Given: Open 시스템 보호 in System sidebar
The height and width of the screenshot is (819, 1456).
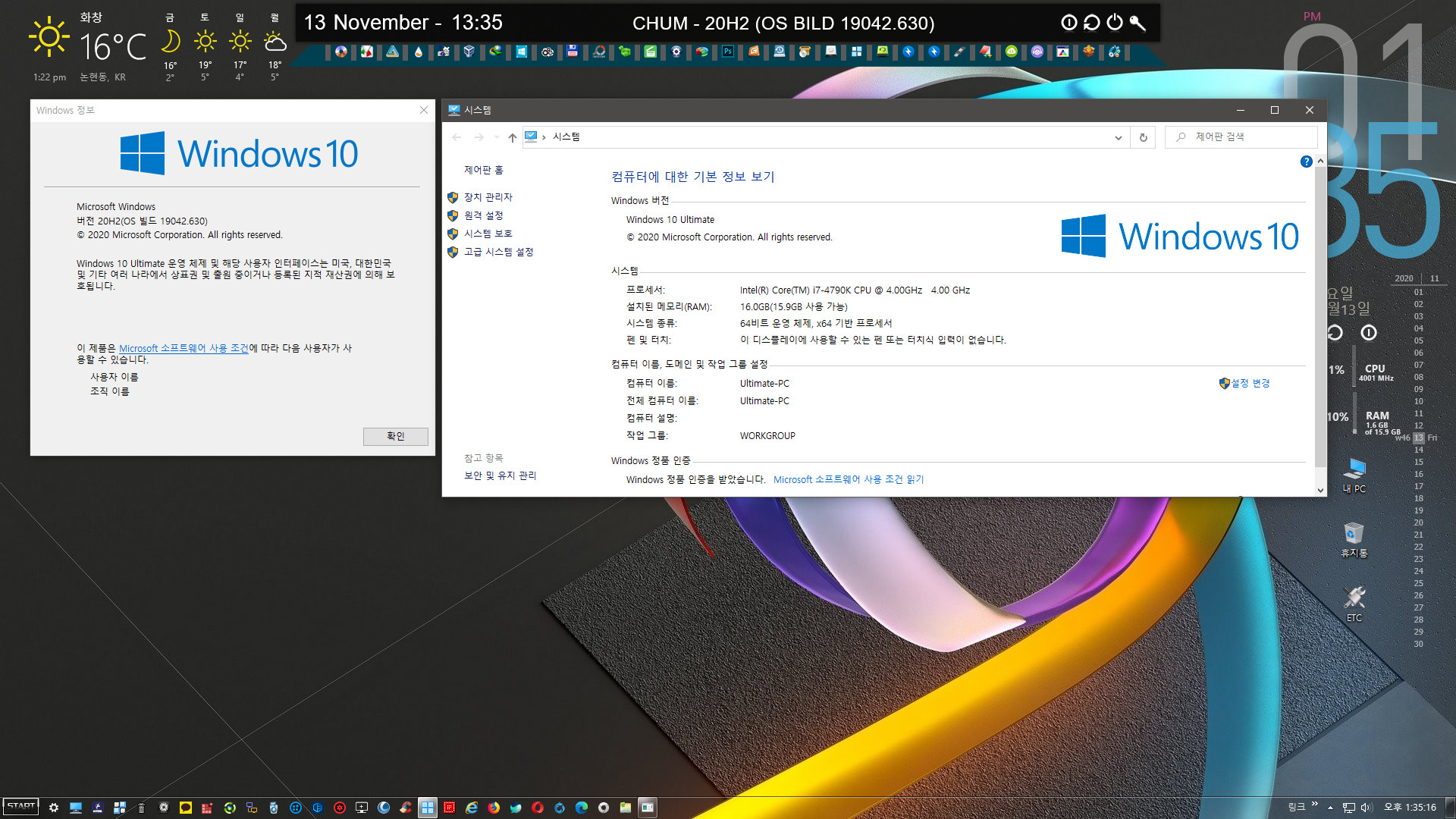Looking at the screenshot, I should coord(488,234).
